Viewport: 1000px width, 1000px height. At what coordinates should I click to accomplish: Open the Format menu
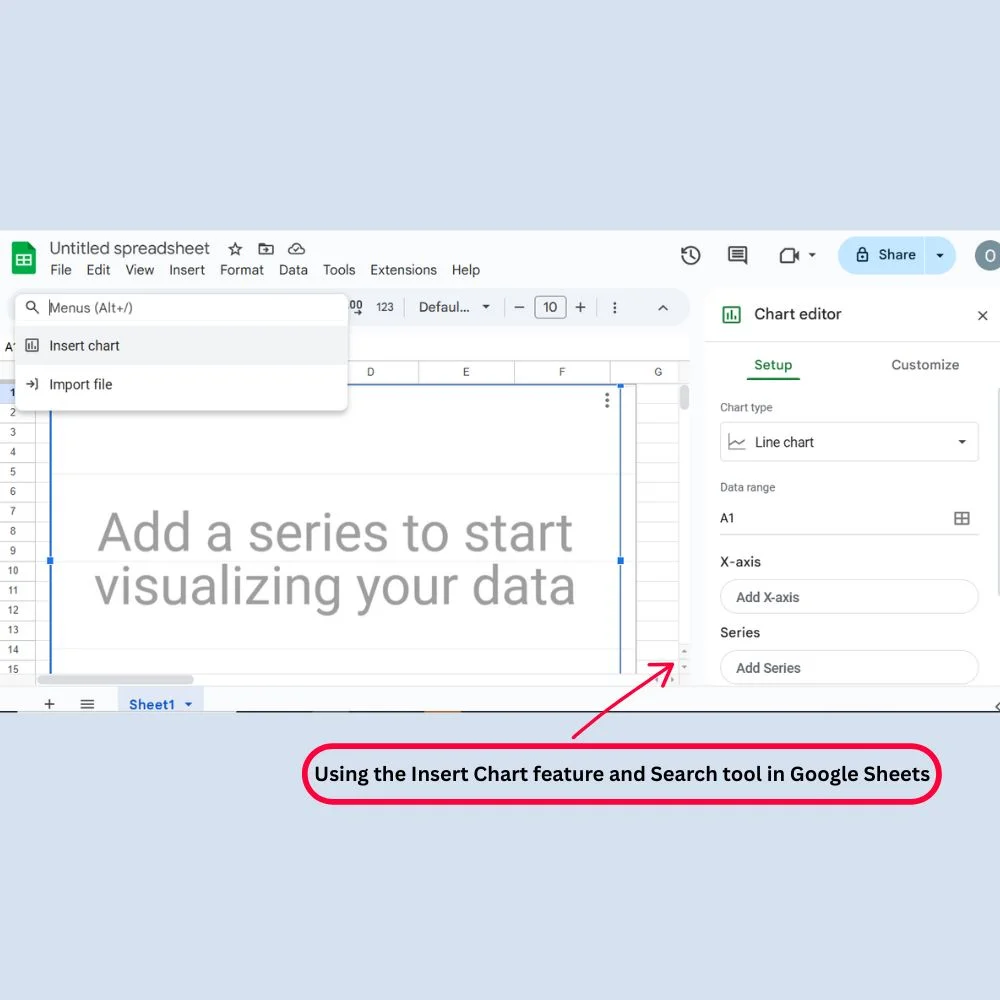coord(242,270)
